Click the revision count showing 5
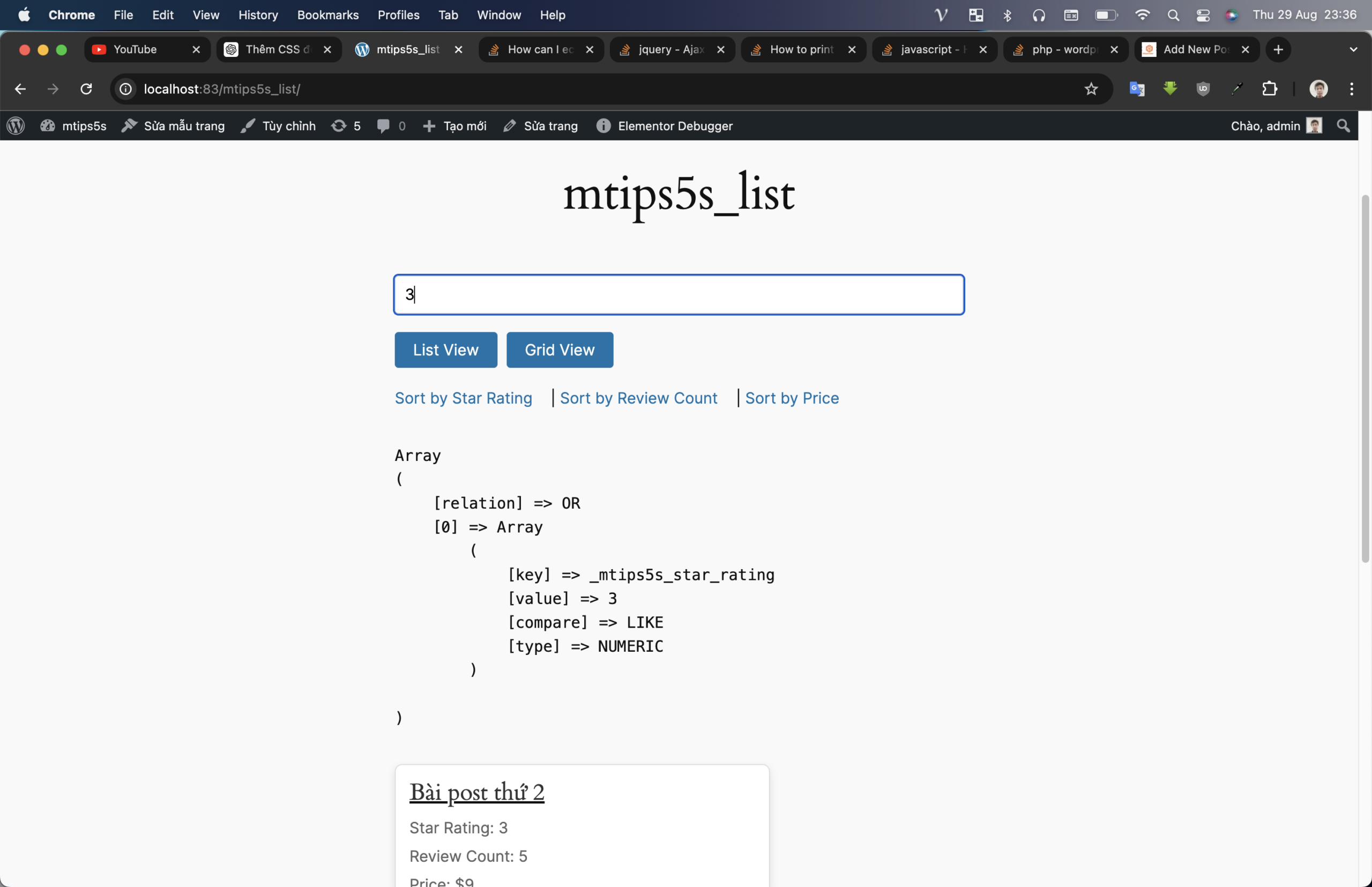Viewport: 1372px width, 887px height. click(x=348, y=126)
